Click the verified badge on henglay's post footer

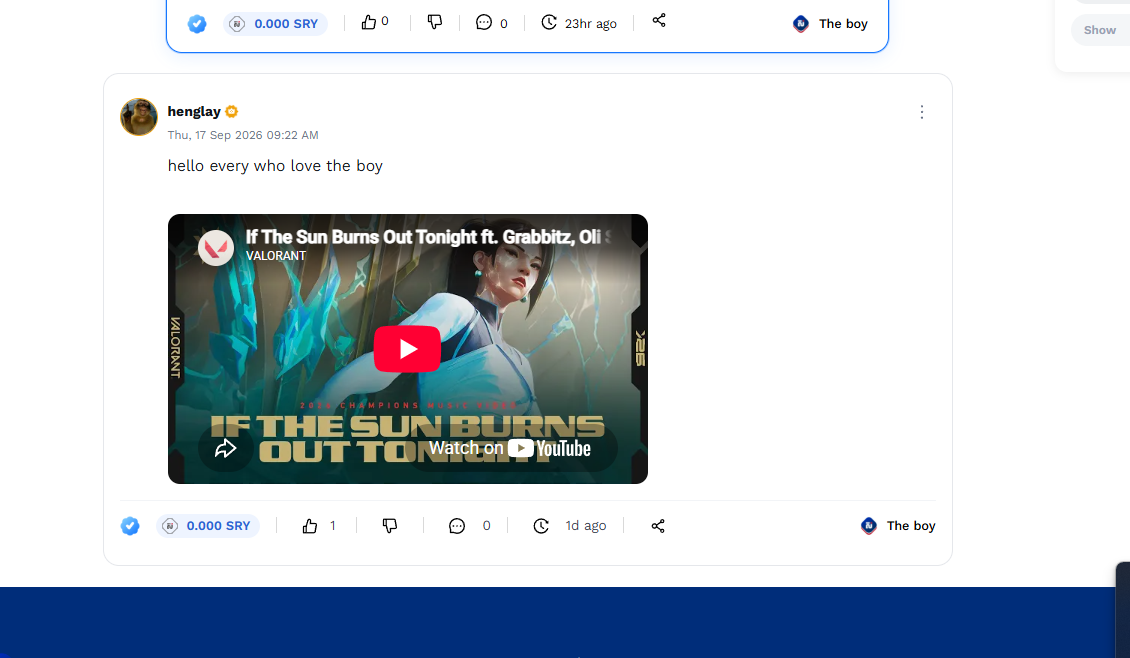130,526
